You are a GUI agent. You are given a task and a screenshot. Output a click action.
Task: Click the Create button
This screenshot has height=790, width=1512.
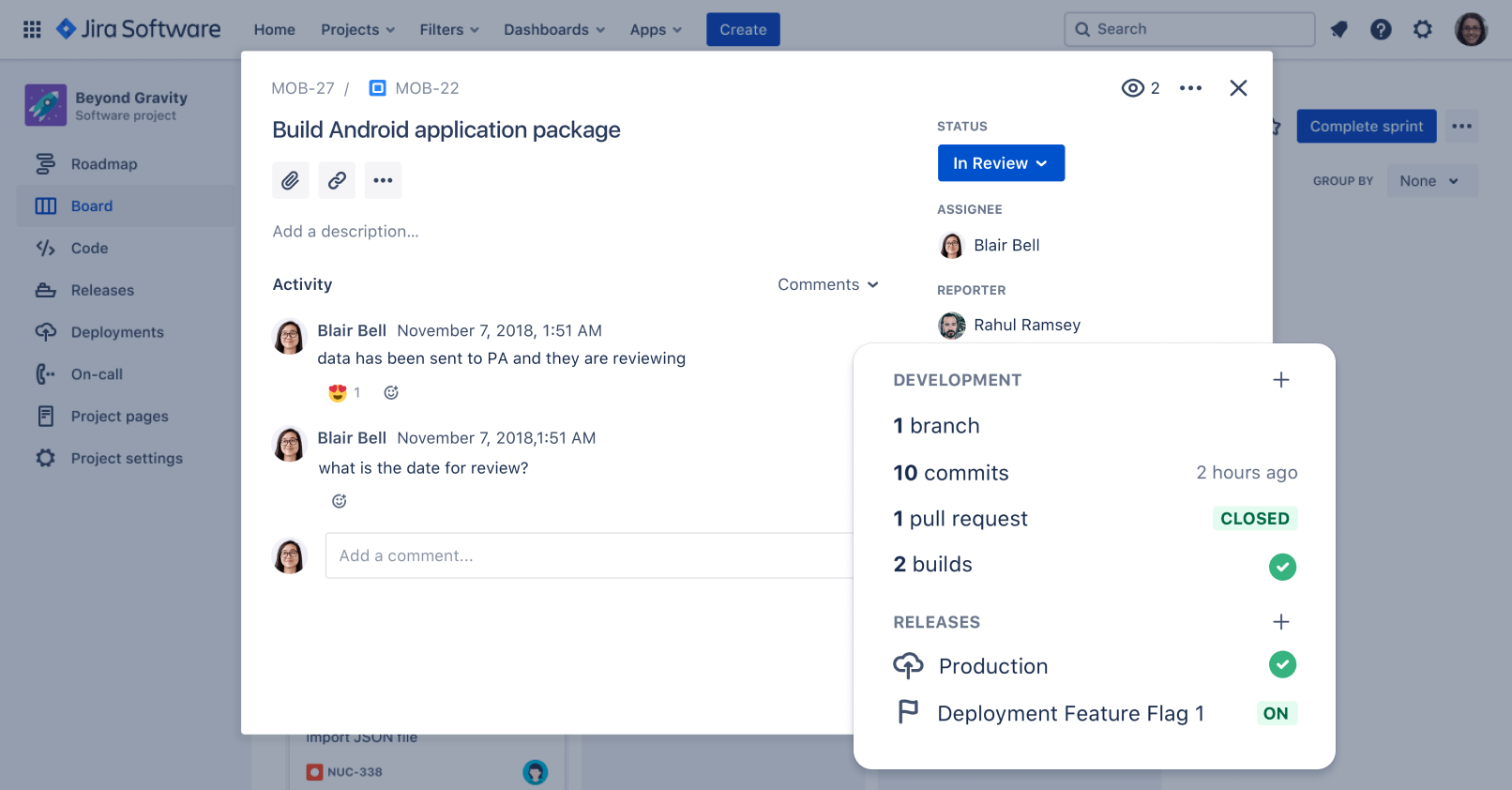click(743, 30)
